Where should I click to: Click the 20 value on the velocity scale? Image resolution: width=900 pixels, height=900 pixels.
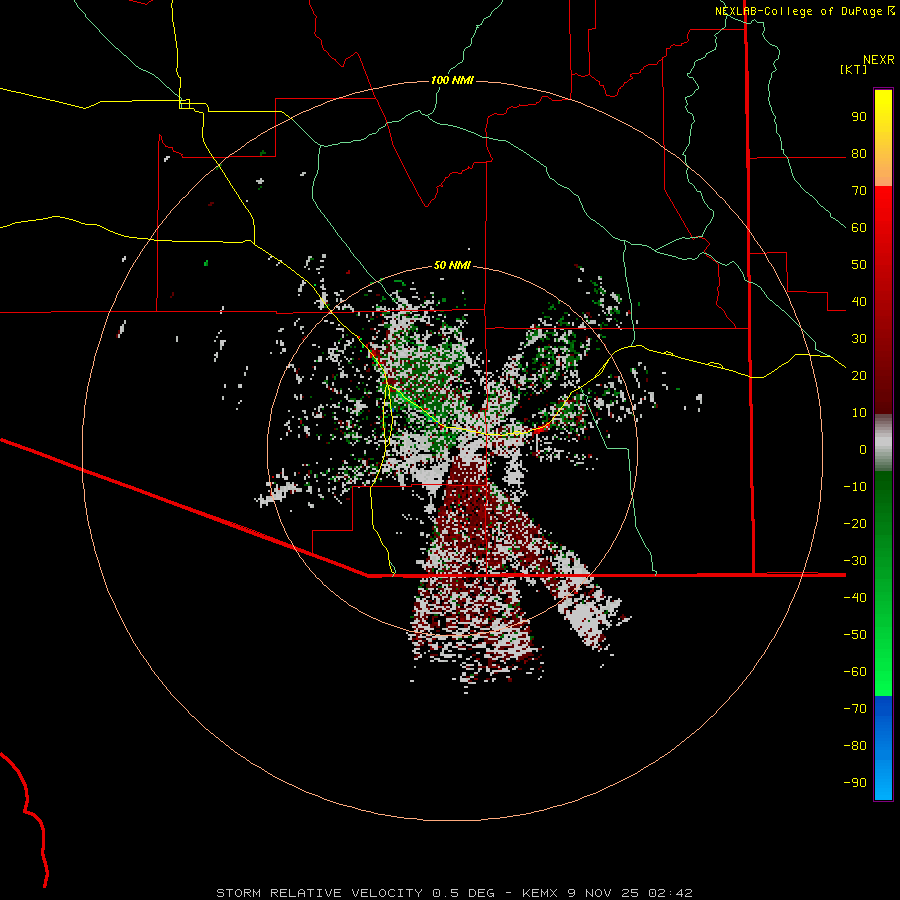859,376
